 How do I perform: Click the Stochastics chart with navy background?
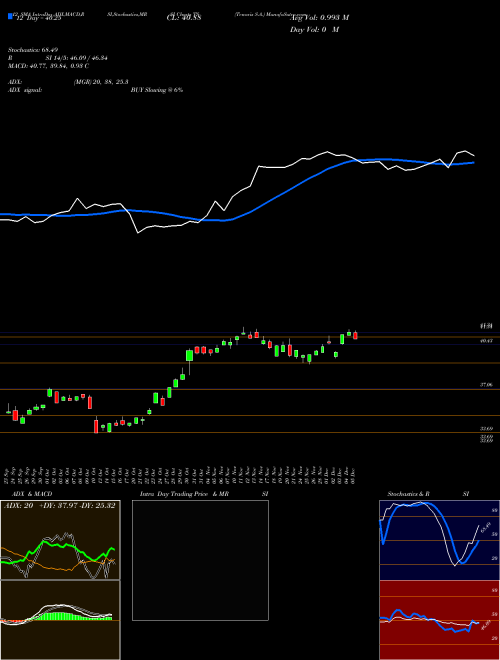439,540
